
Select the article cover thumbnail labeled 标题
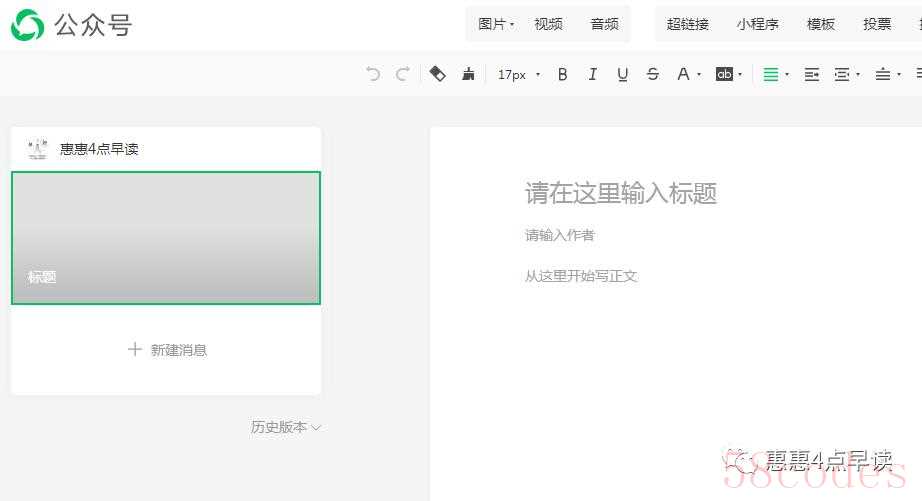166,238
